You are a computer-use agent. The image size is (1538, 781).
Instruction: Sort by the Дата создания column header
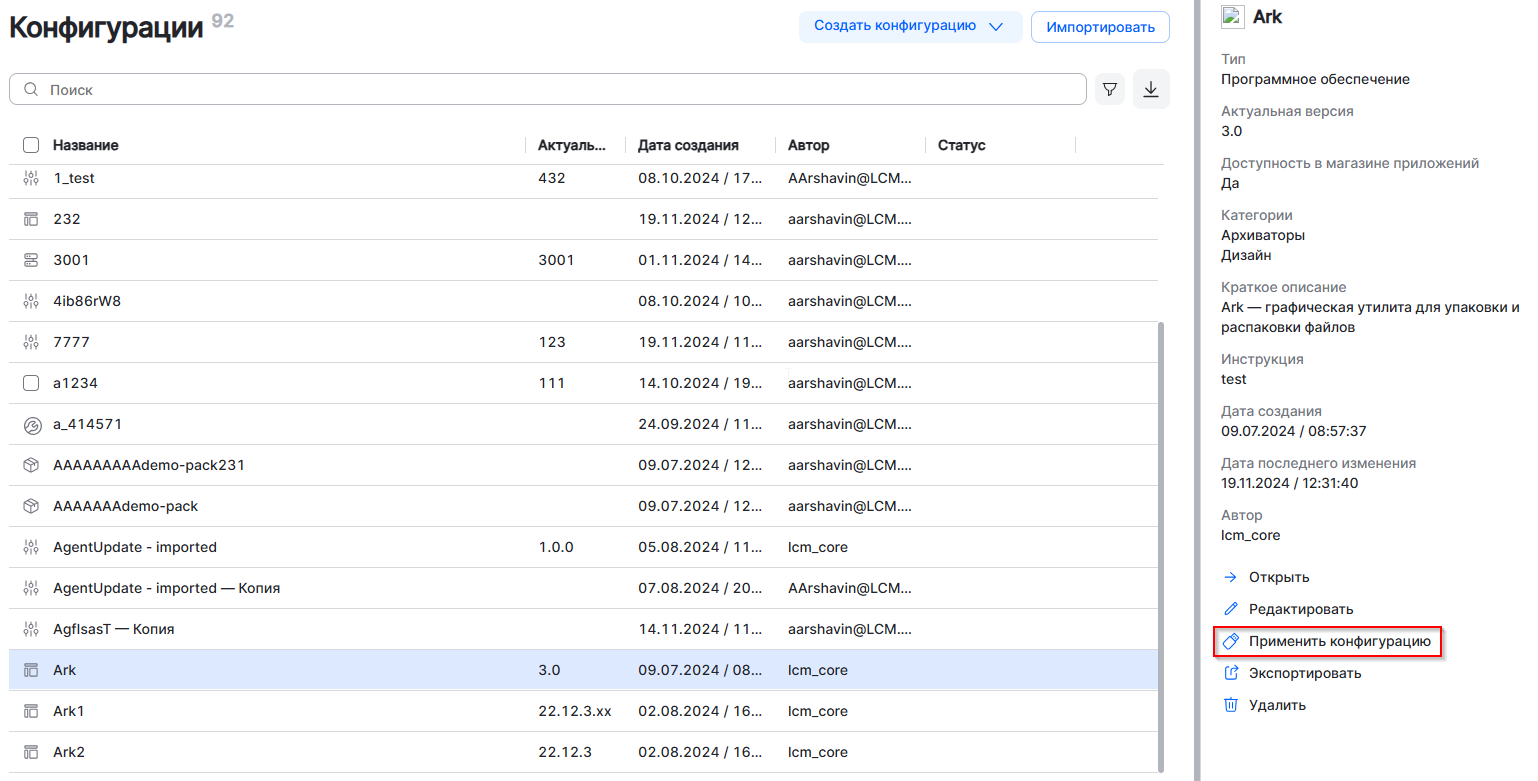click(688, 145)
